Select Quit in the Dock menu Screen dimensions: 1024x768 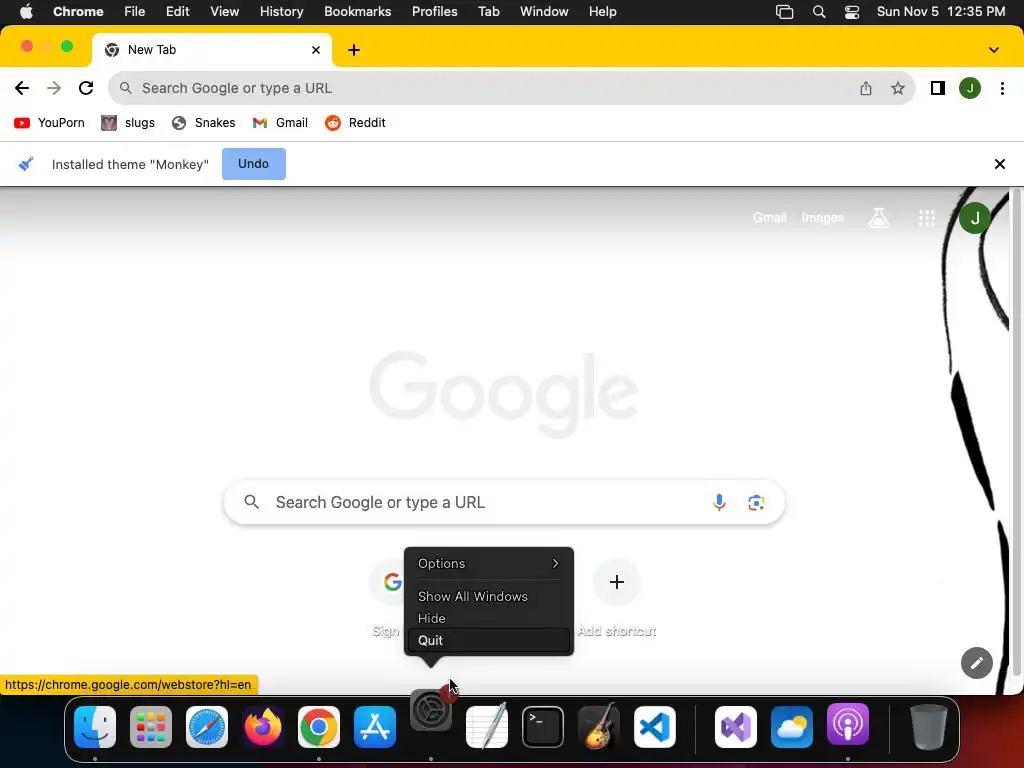click(489, 641)
